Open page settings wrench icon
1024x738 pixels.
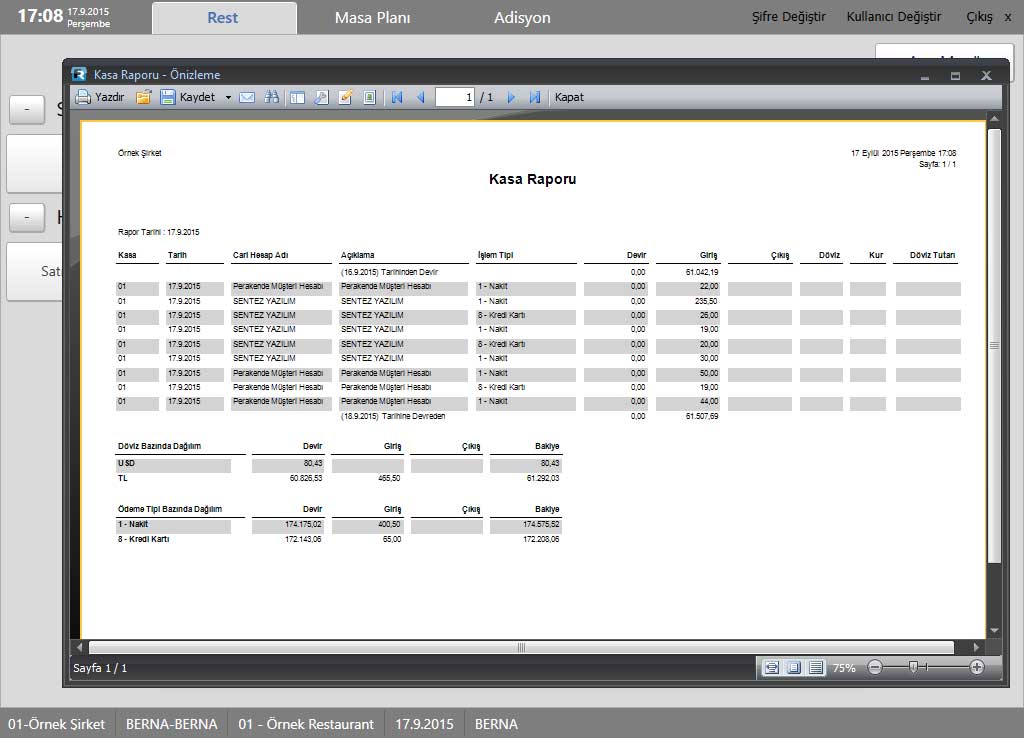pyautogui.click(x=321, y=97)
